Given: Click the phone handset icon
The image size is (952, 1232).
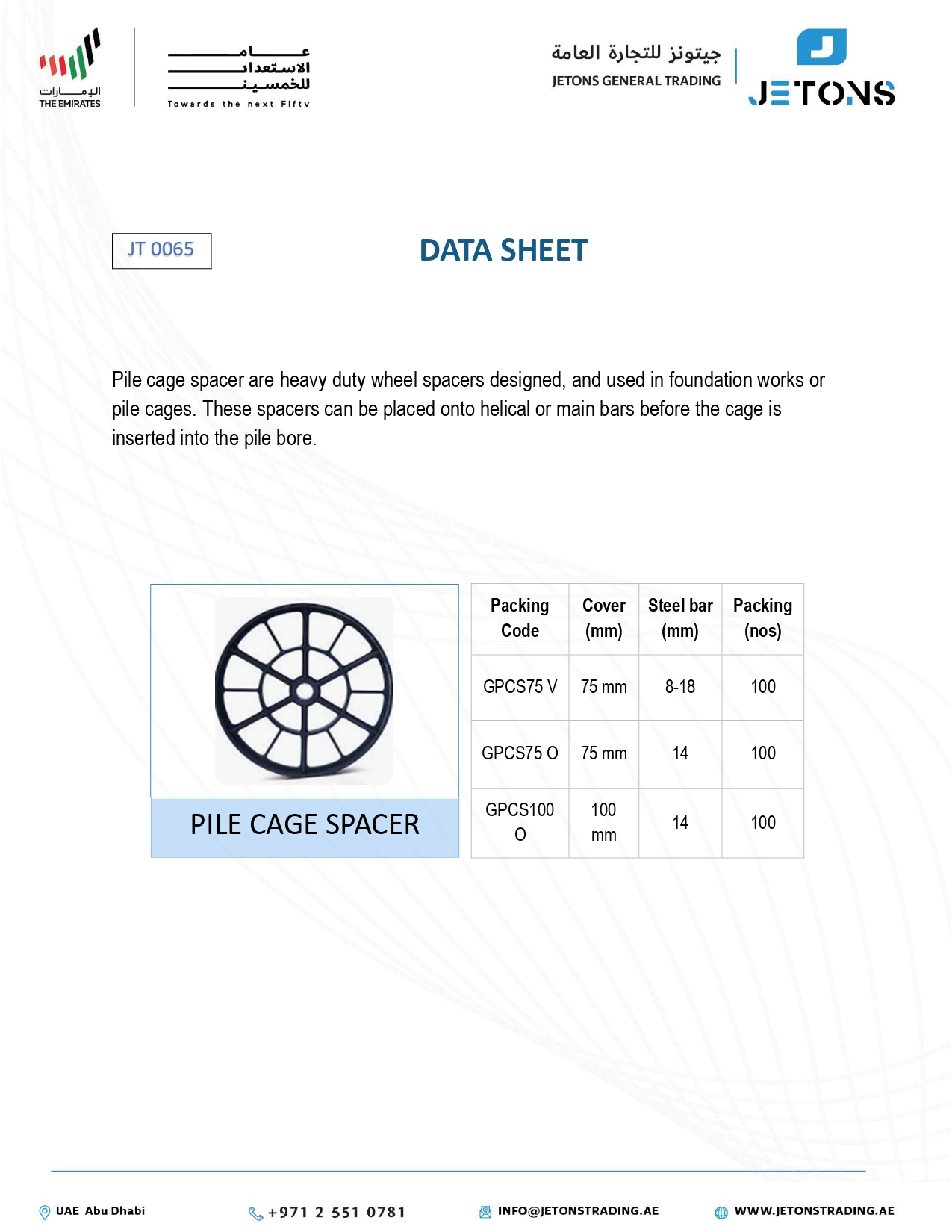Looking at the screenshot, I should click(x=256, y=1213).
